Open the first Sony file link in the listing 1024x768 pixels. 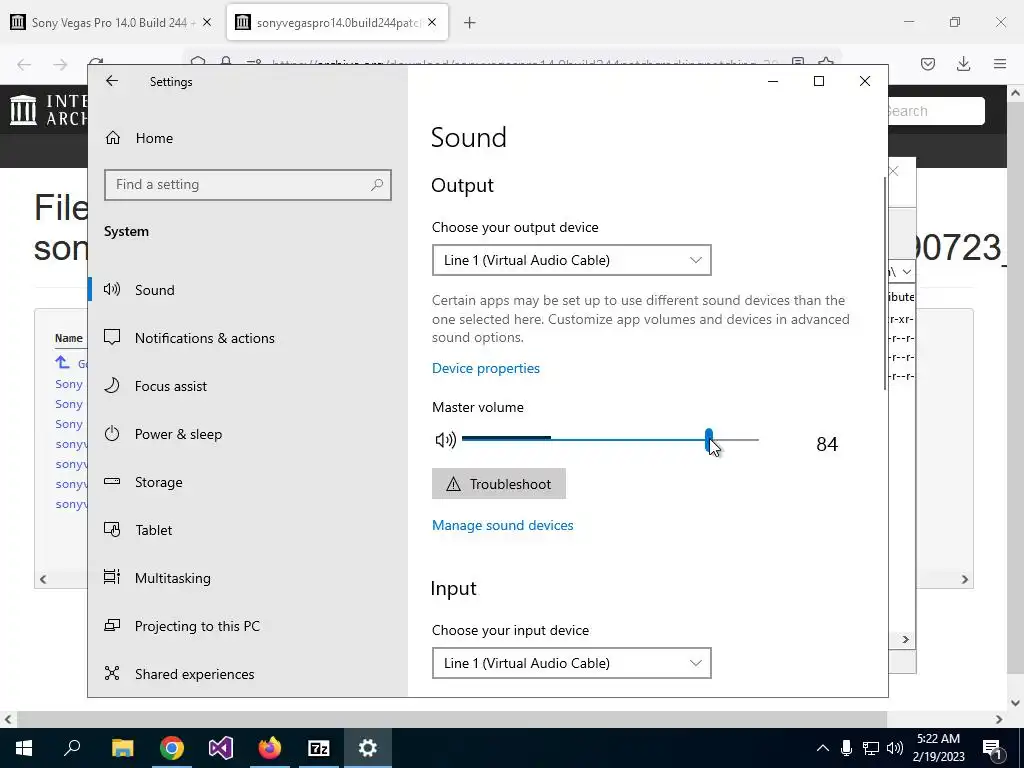69,385
